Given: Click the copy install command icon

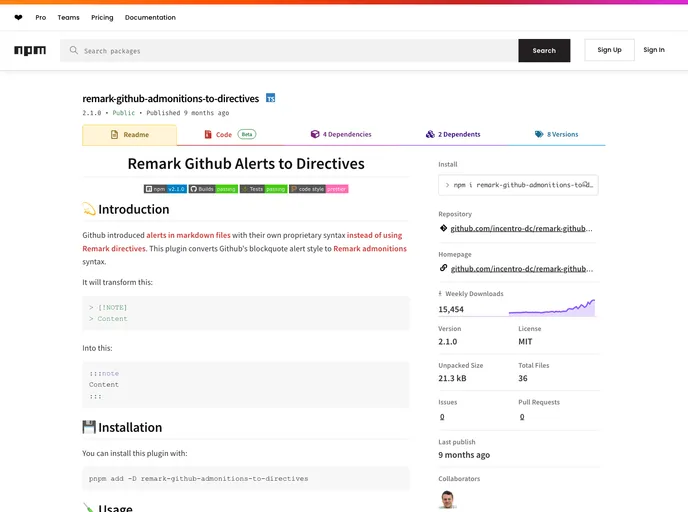Looking at the screenshot, I should 586,184.
